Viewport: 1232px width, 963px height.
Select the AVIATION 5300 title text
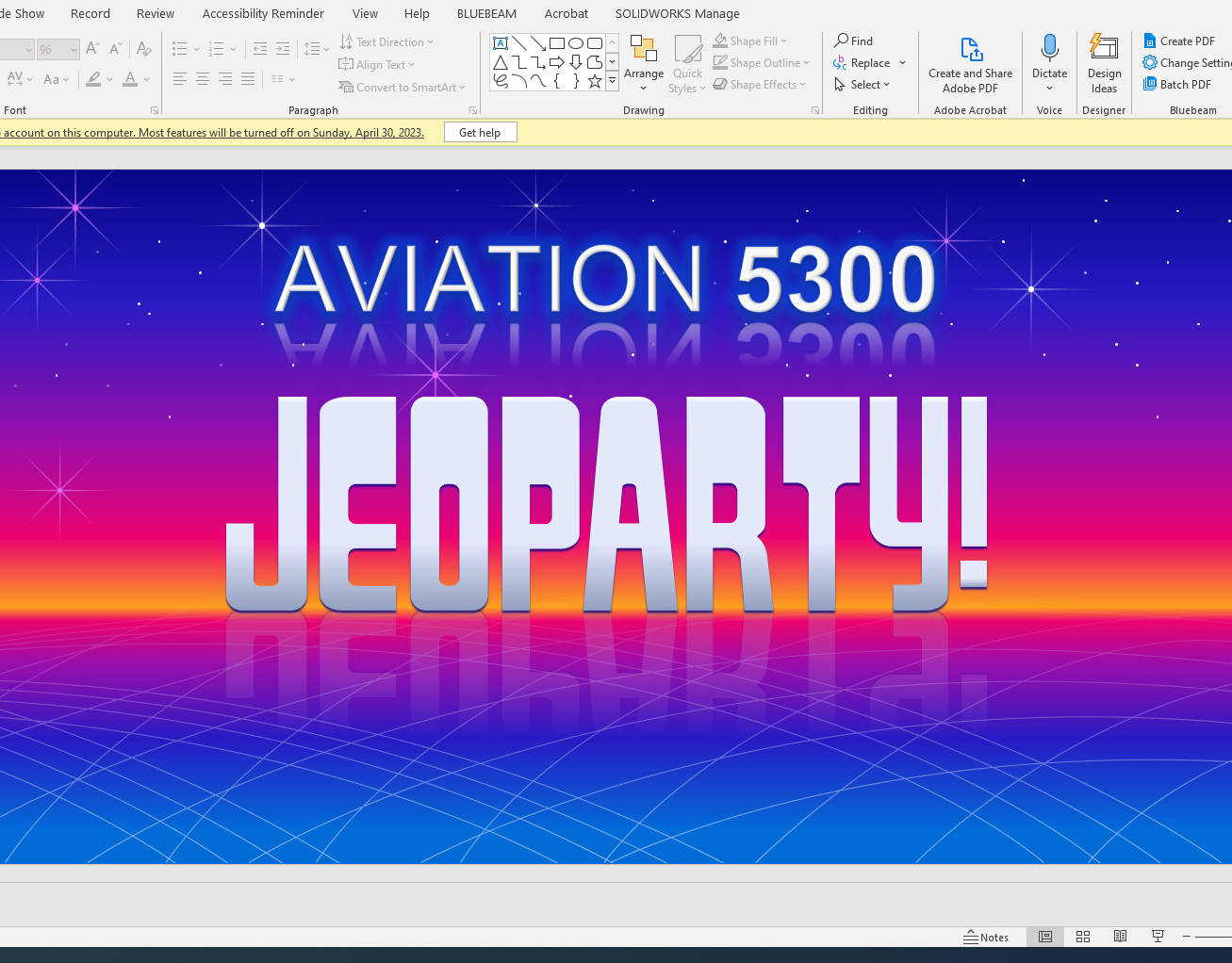pyautogui.click(x=605, y=279)
